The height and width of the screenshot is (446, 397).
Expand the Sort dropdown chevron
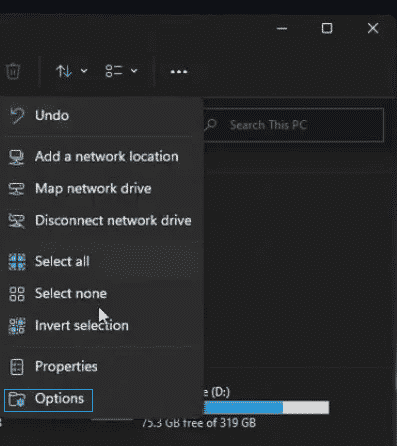pyautogui.click(x=84, y=71)
